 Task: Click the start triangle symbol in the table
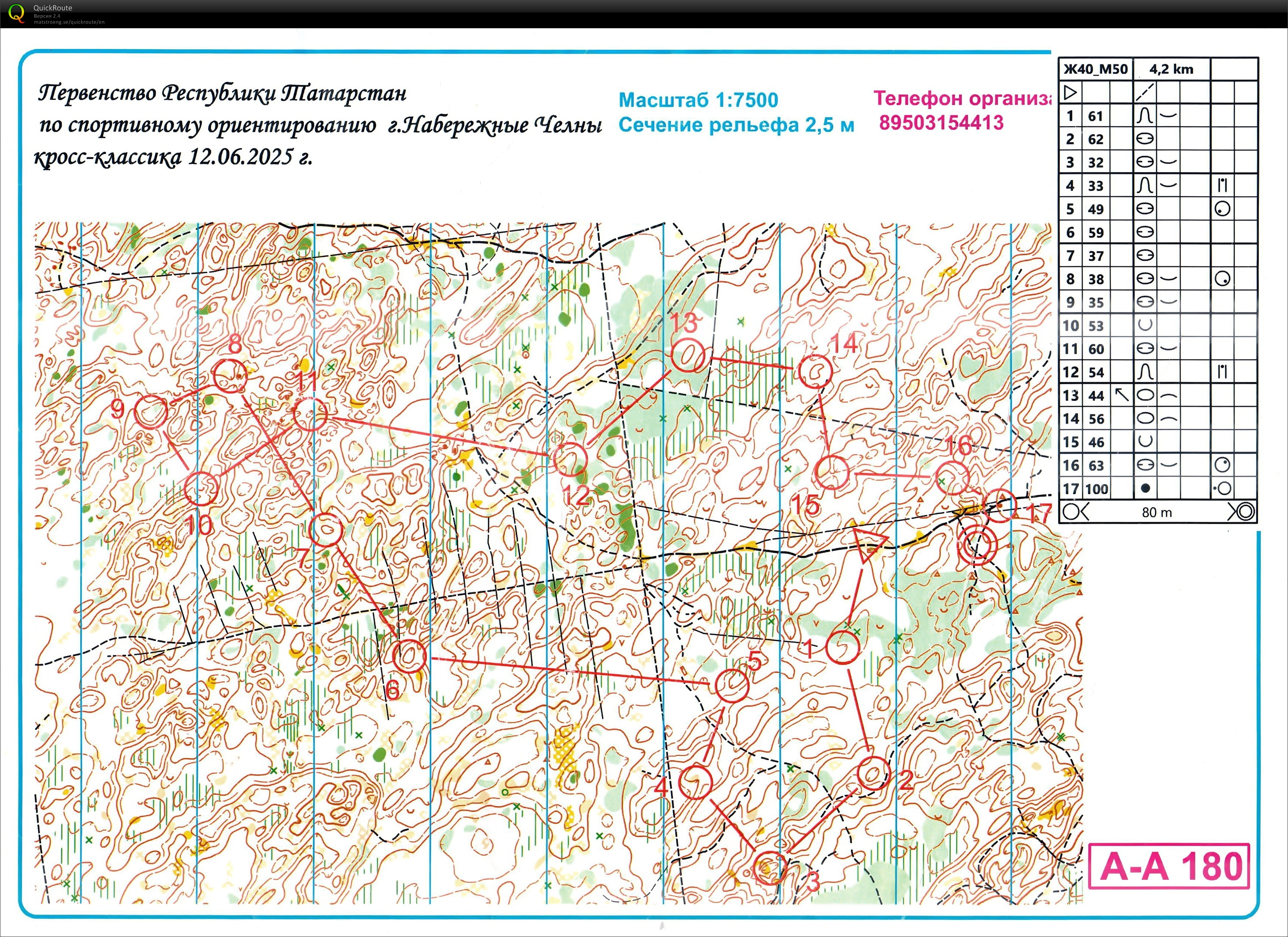coord(1070,92)
